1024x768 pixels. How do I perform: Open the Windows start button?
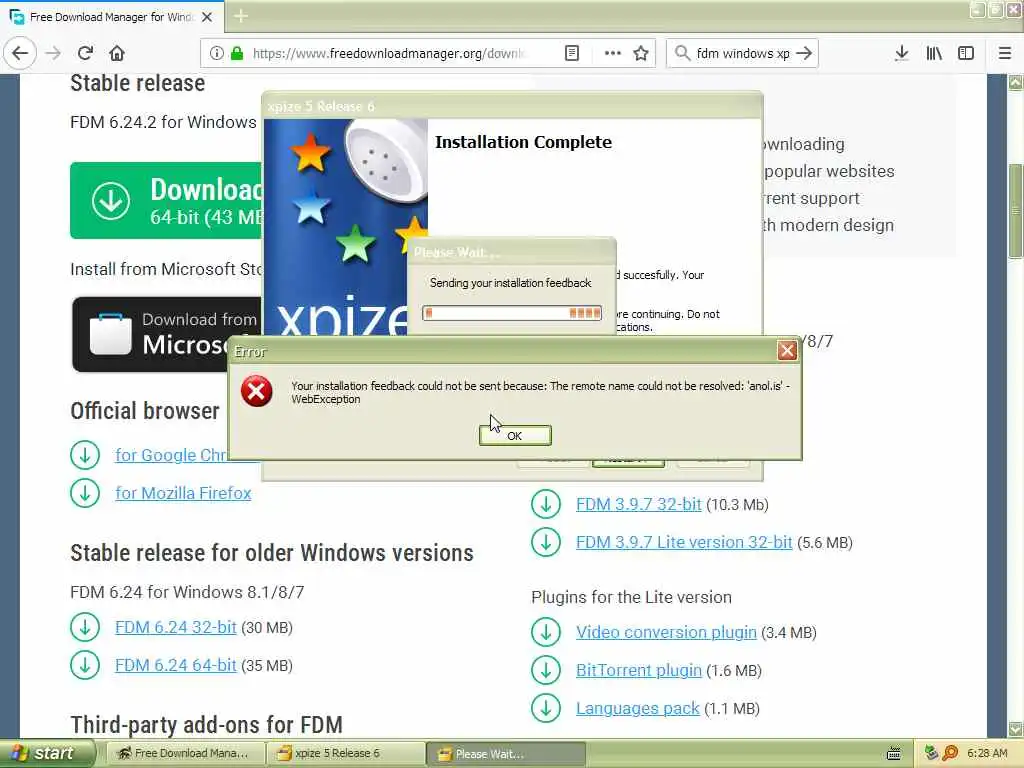[46, 754]
